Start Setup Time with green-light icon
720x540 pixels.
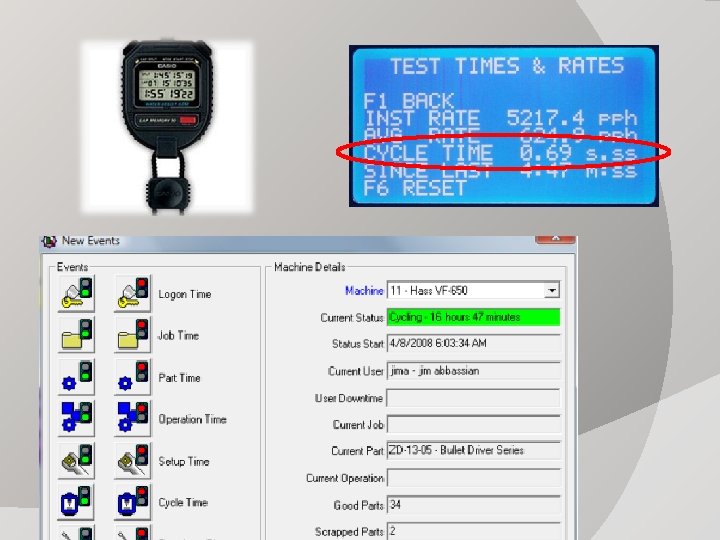click(x=76, y=461)
